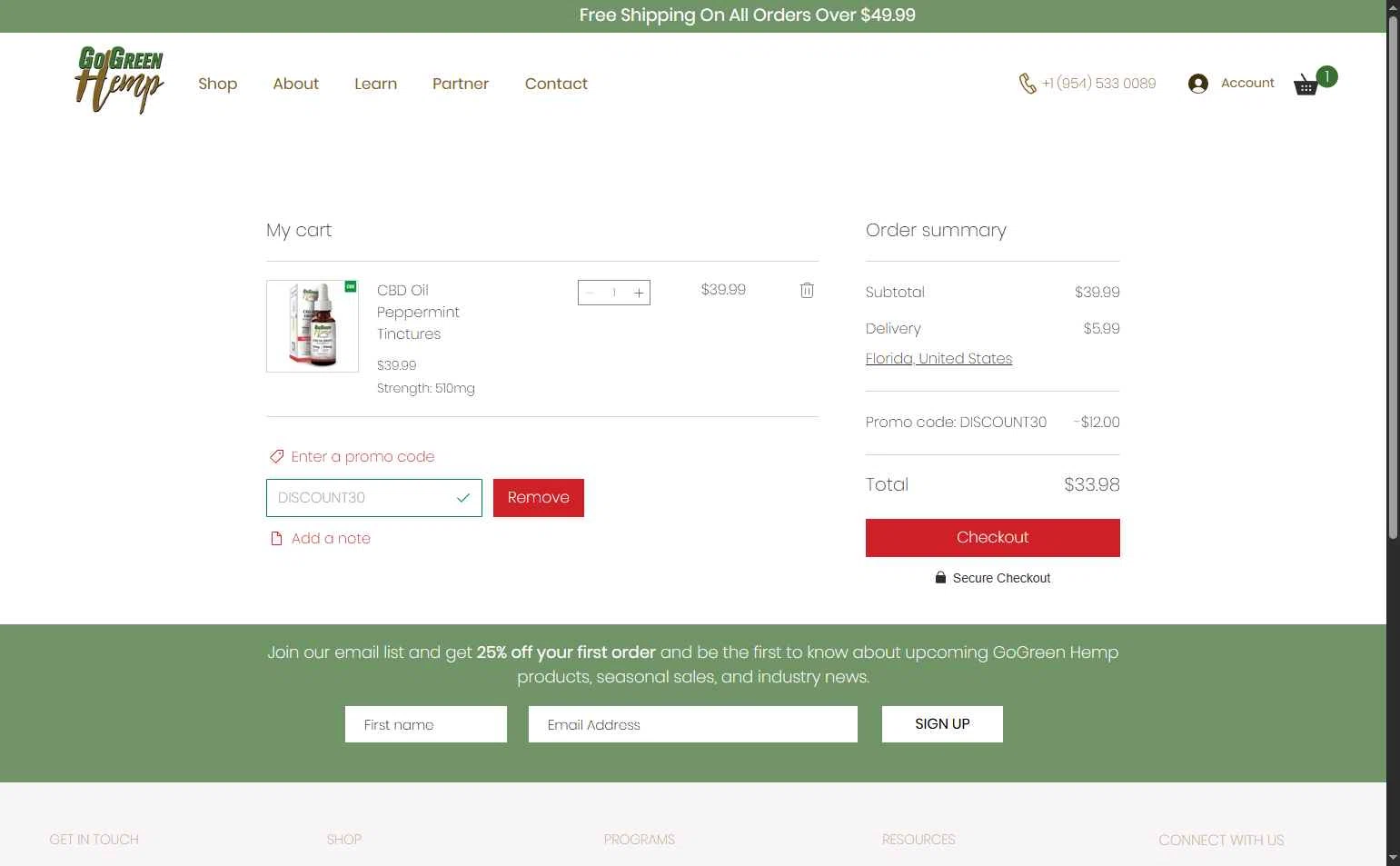
Task: Delete CBD Oil item with trash icon
Action: point(807,291)
